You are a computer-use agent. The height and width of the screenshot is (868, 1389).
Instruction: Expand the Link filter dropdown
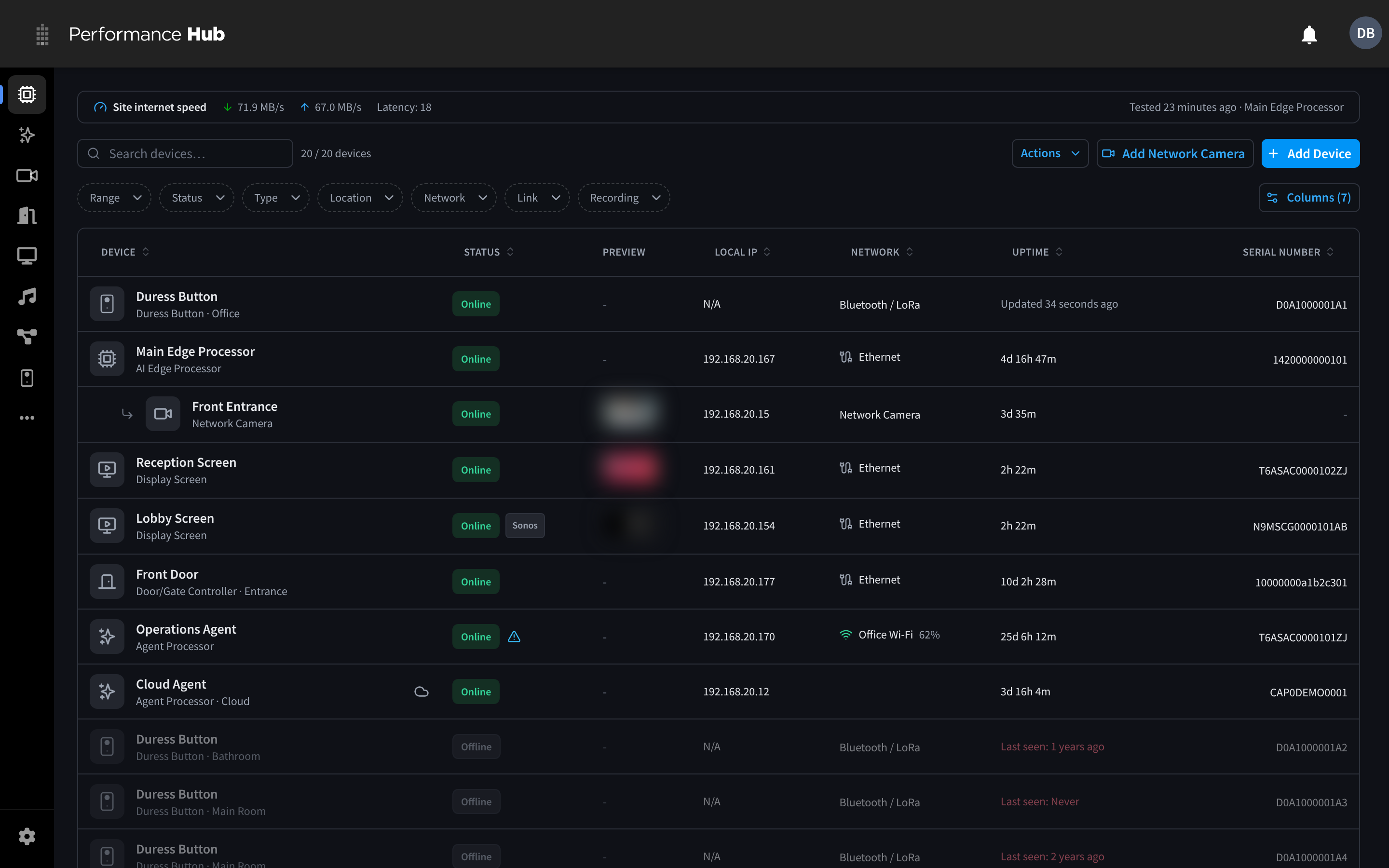pos(537,198)
